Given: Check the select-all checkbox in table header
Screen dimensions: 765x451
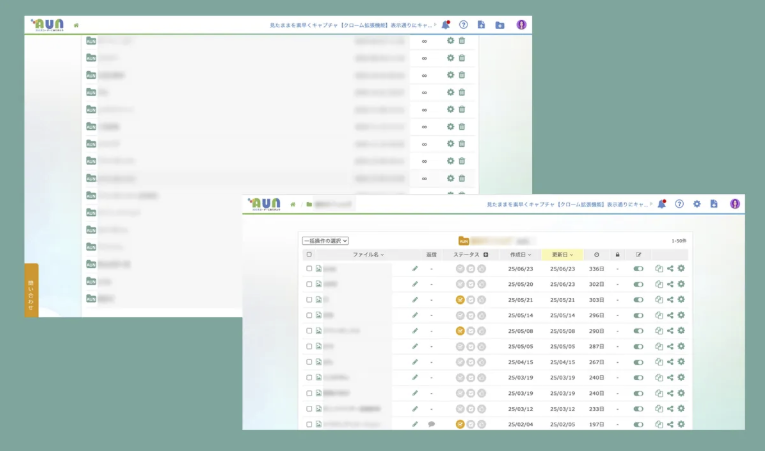Looking at the screenshot, I should [309, 255].
